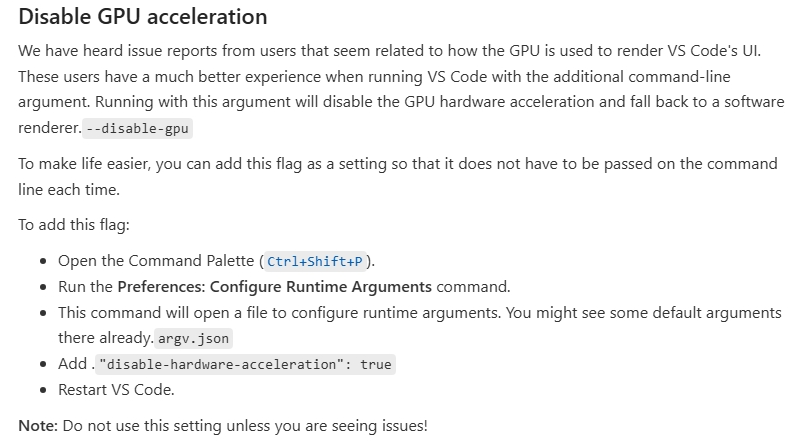Click the word "renderer." before --disable-gpu
This screenshot has width=802, height=447.
[49, 128]
